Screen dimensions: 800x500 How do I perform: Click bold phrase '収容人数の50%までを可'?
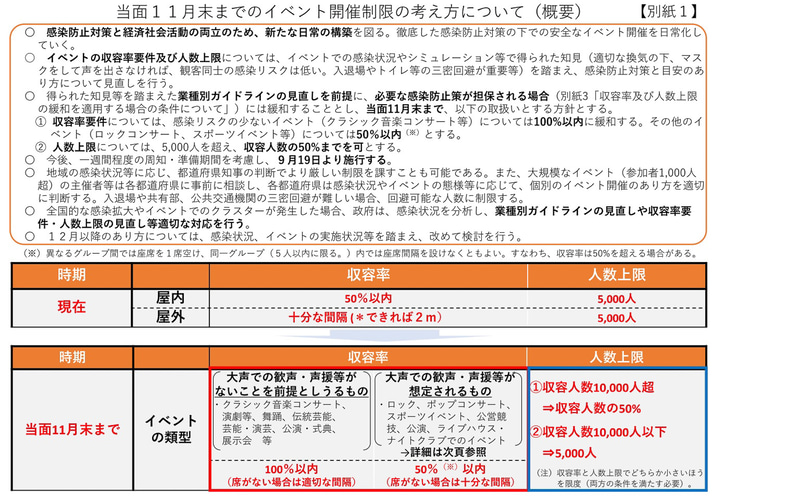point(305,147)
